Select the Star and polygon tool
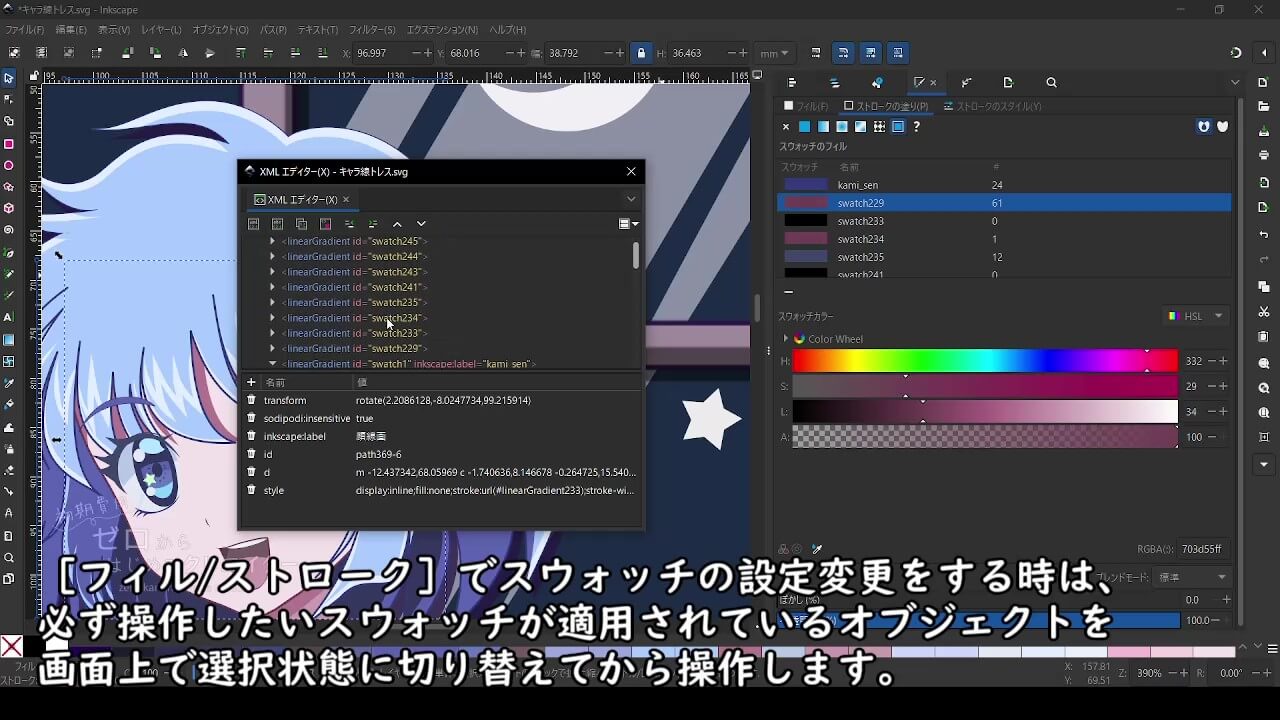 tap(9, 187)
